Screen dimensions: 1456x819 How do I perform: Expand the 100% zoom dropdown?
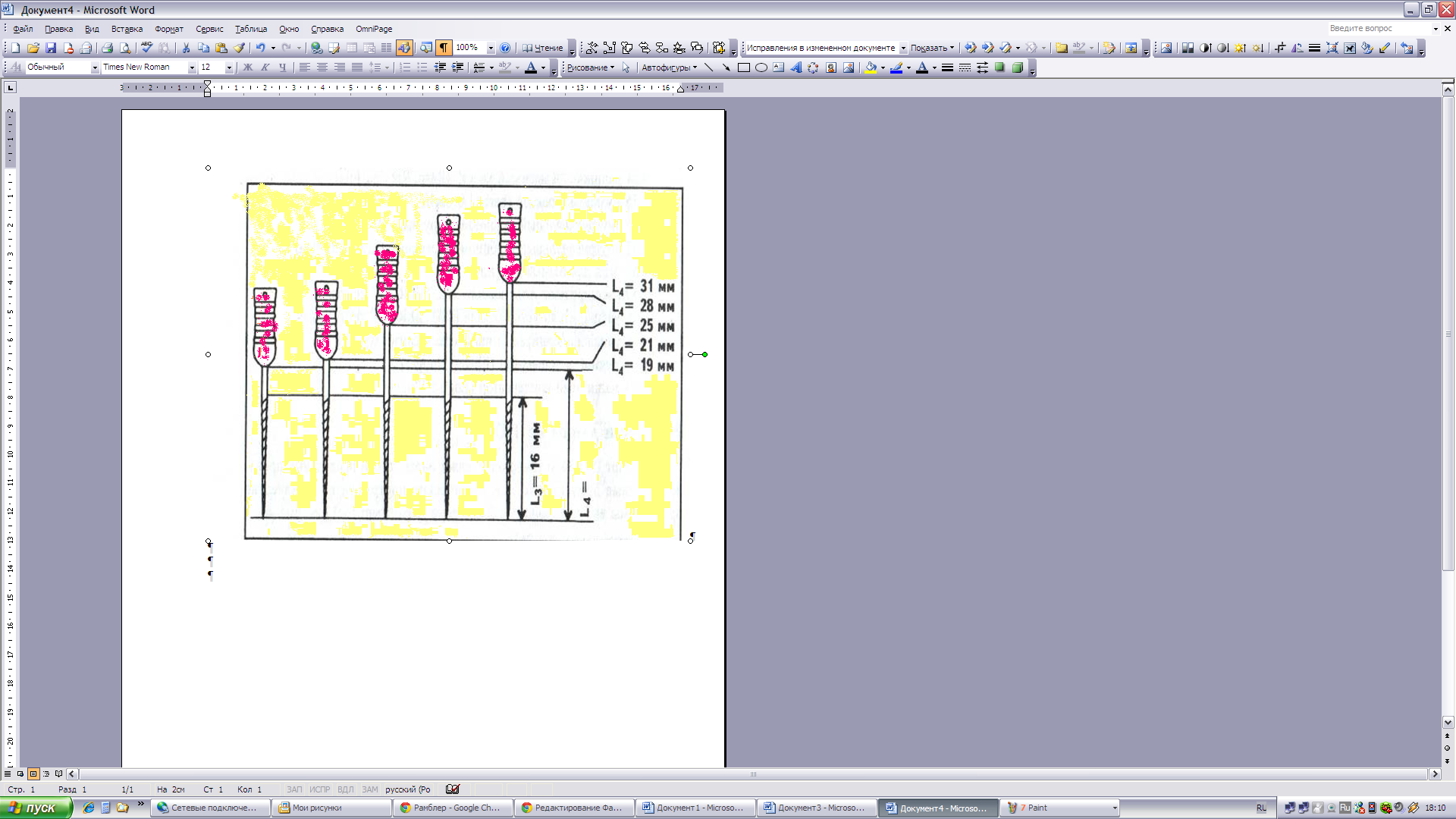[491, 48]
